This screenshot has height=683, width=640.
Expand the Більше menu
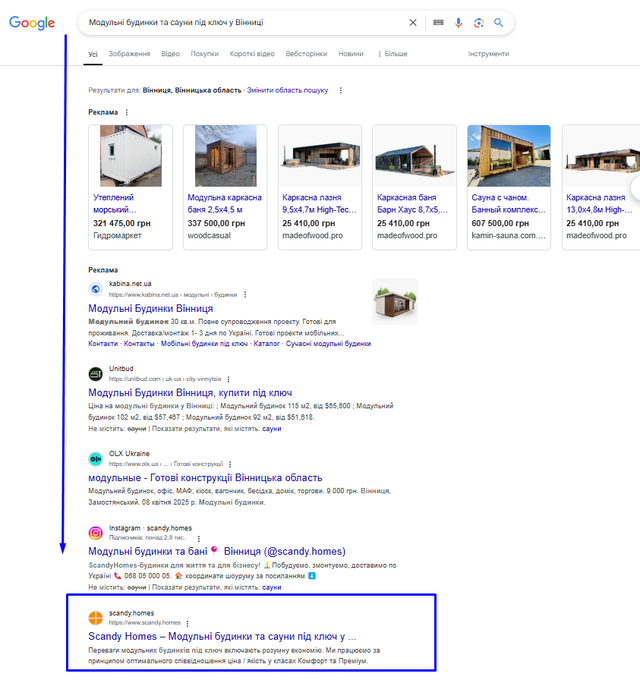coord(393,54)
